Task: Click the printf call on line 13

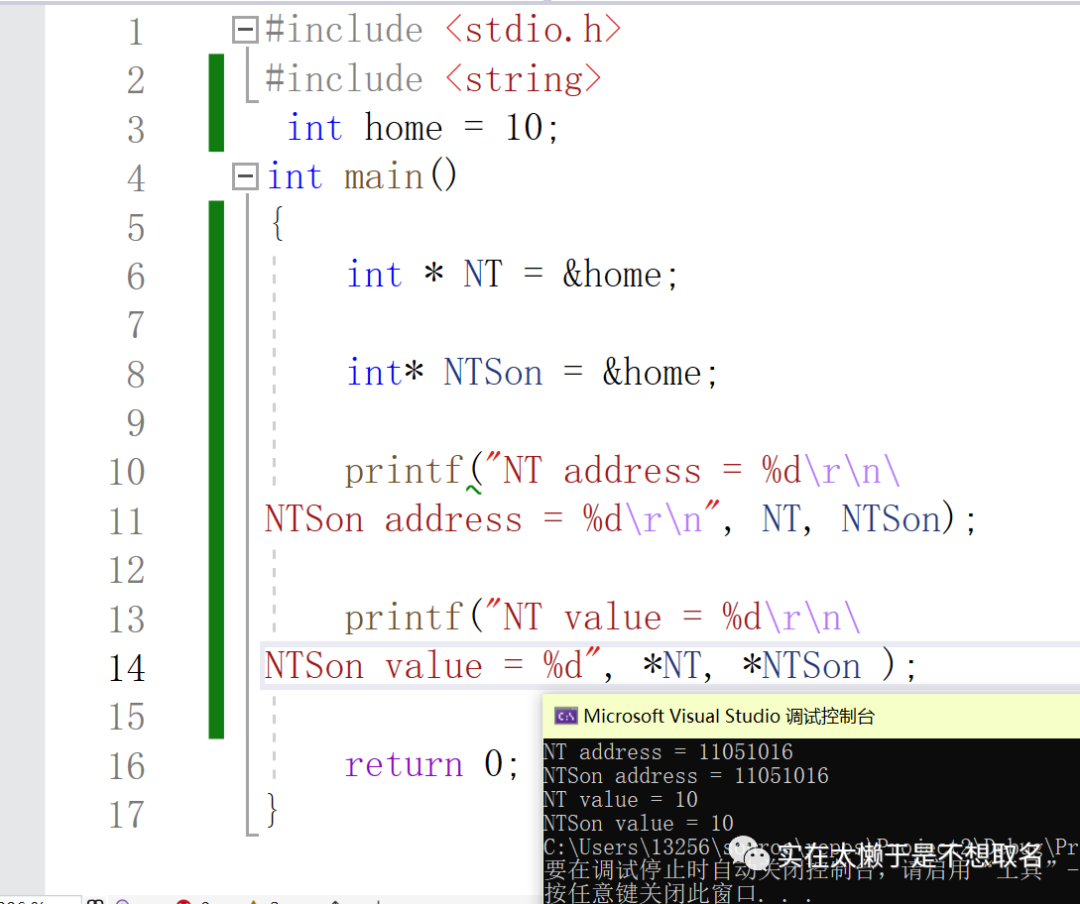Action: (404, 618)
